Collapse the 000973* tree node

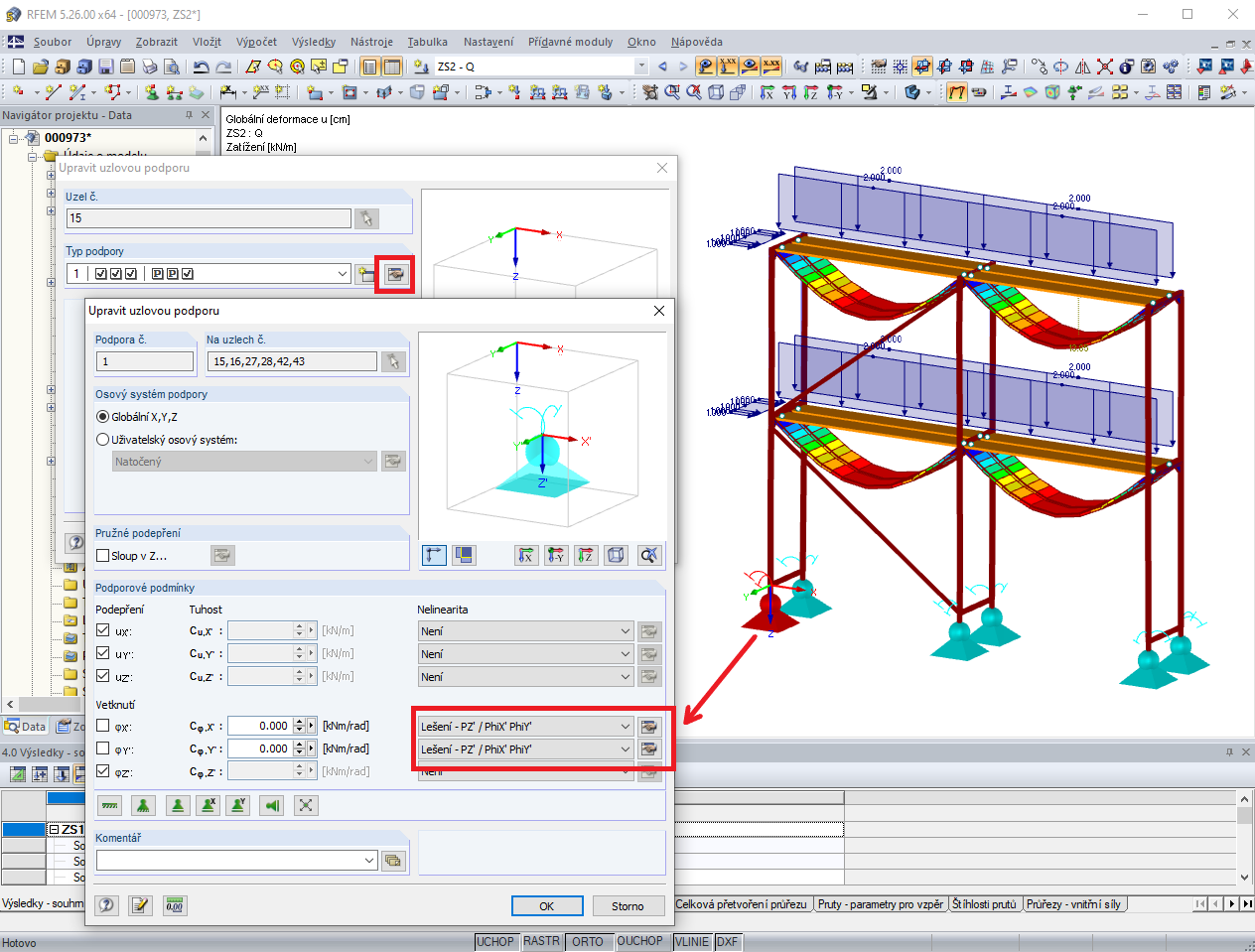[14, 138]
